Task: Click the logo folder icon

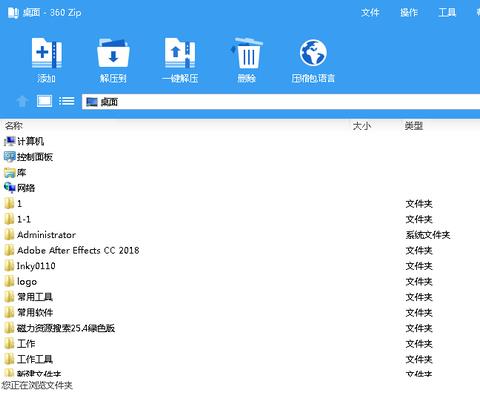Action: click(x=9, y=281)
